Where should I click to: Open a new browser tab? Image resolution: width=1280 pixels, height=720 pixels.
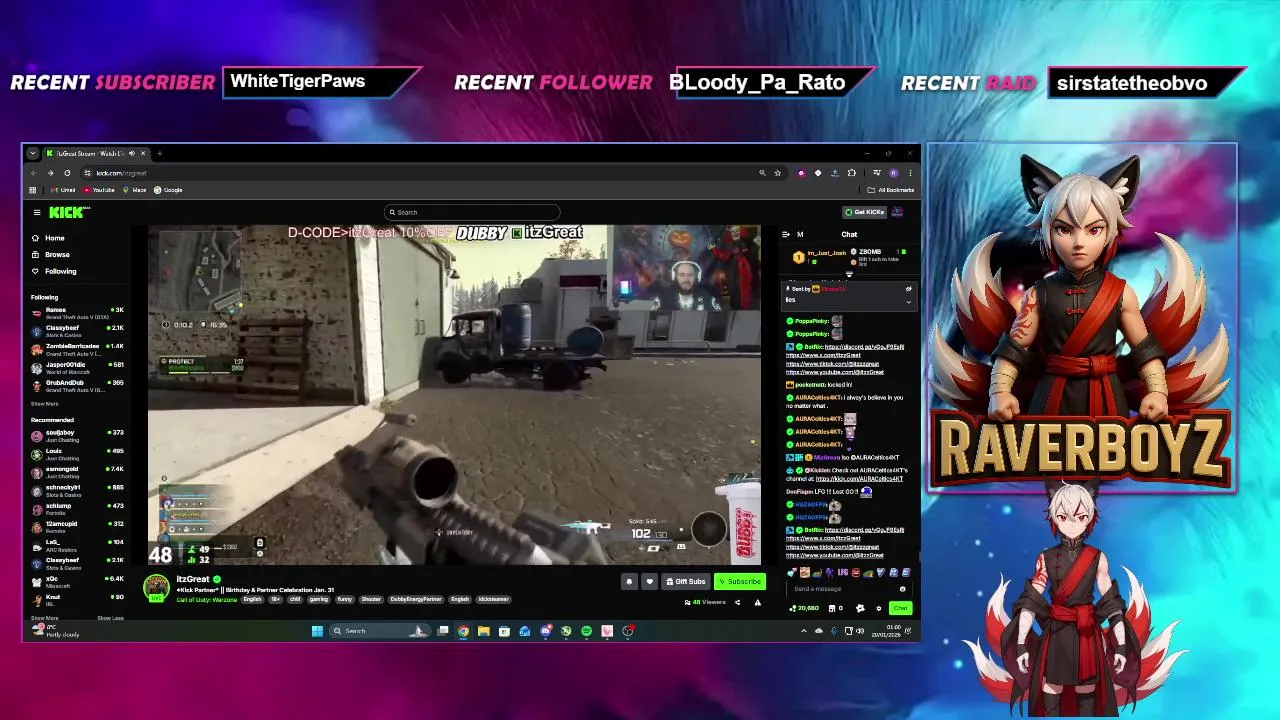coord(159,153)
